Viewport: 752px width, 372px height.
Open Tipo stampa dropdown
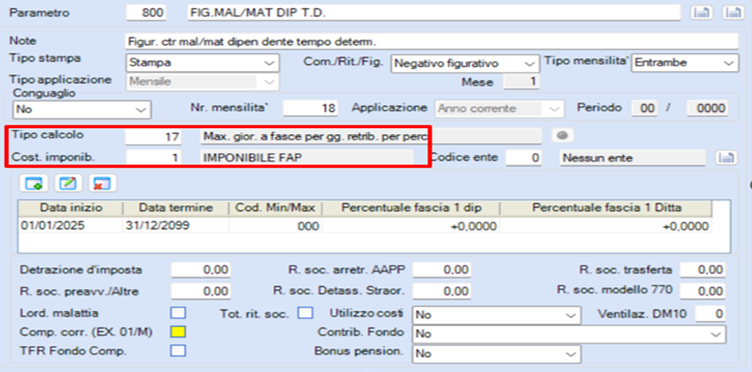click(202, 62)
